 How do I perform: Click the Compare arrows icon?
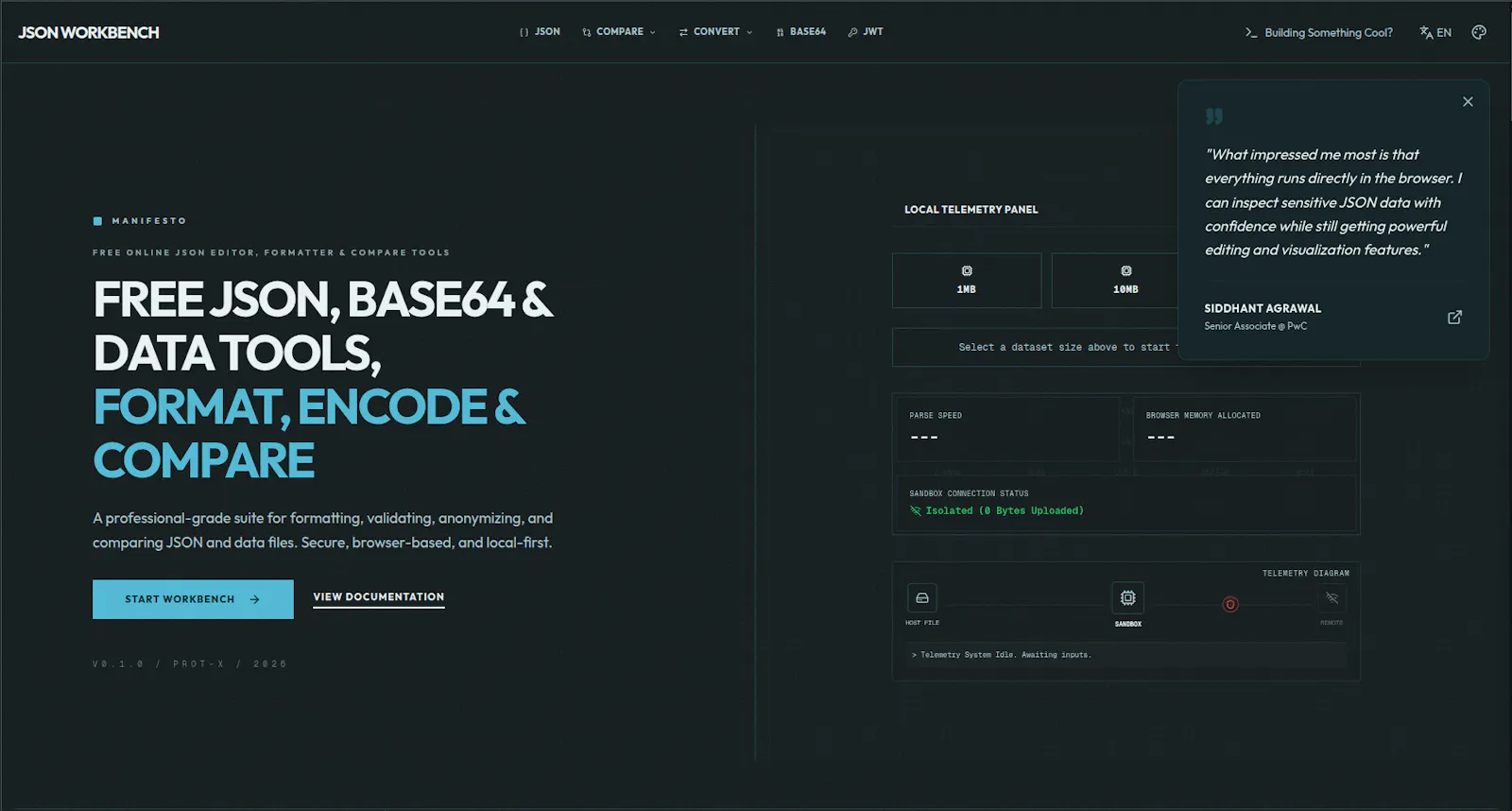pos(587,32)
